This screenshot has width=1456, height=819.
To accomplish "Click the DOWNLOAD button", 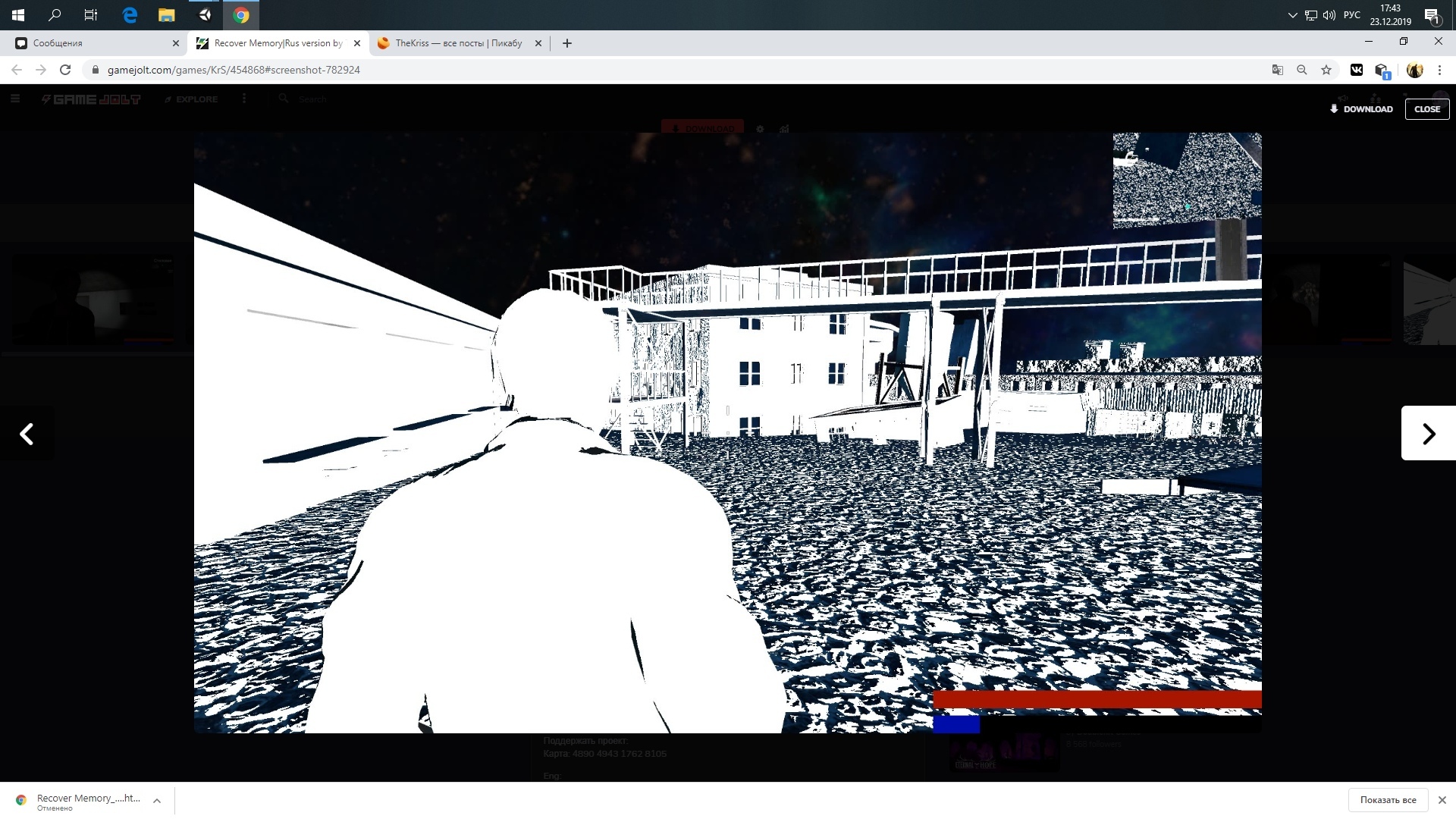I will tap(1362, 109).
